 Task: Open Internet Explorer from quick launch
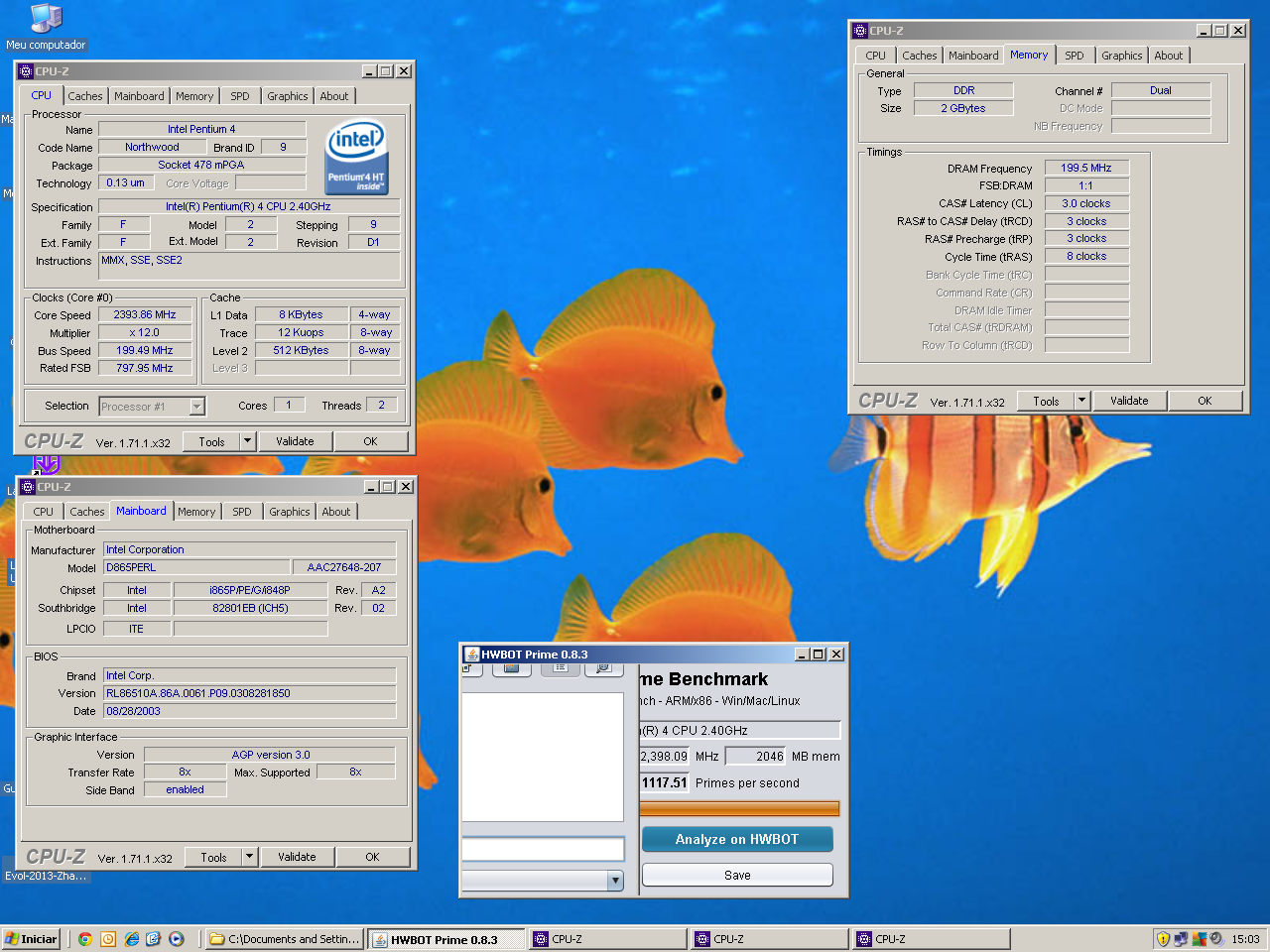[131, 939]
